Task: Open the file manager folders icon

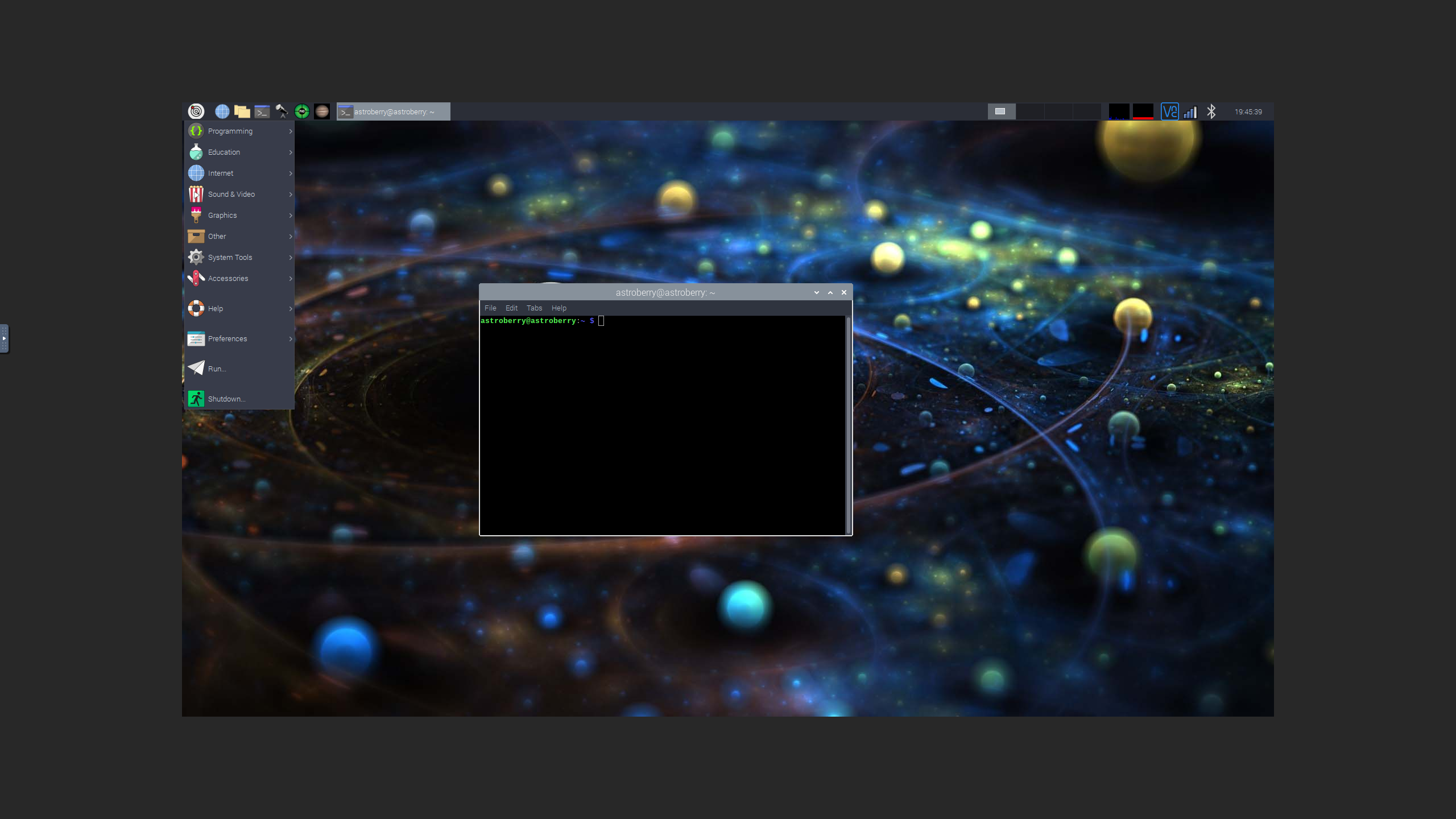Action: tap(242, 111)
